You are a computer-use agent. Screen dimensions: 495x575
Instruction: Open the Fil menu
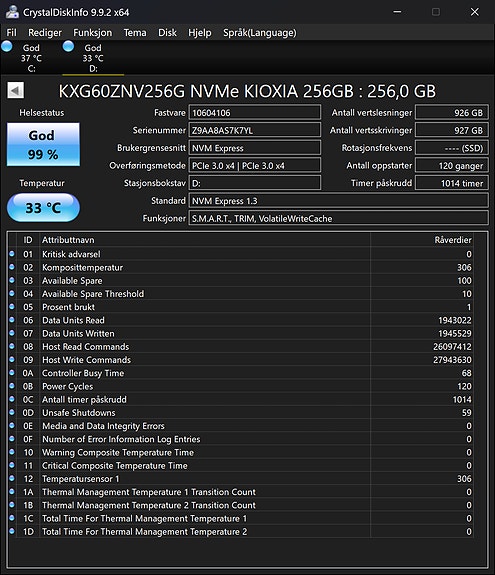point(11,33)
